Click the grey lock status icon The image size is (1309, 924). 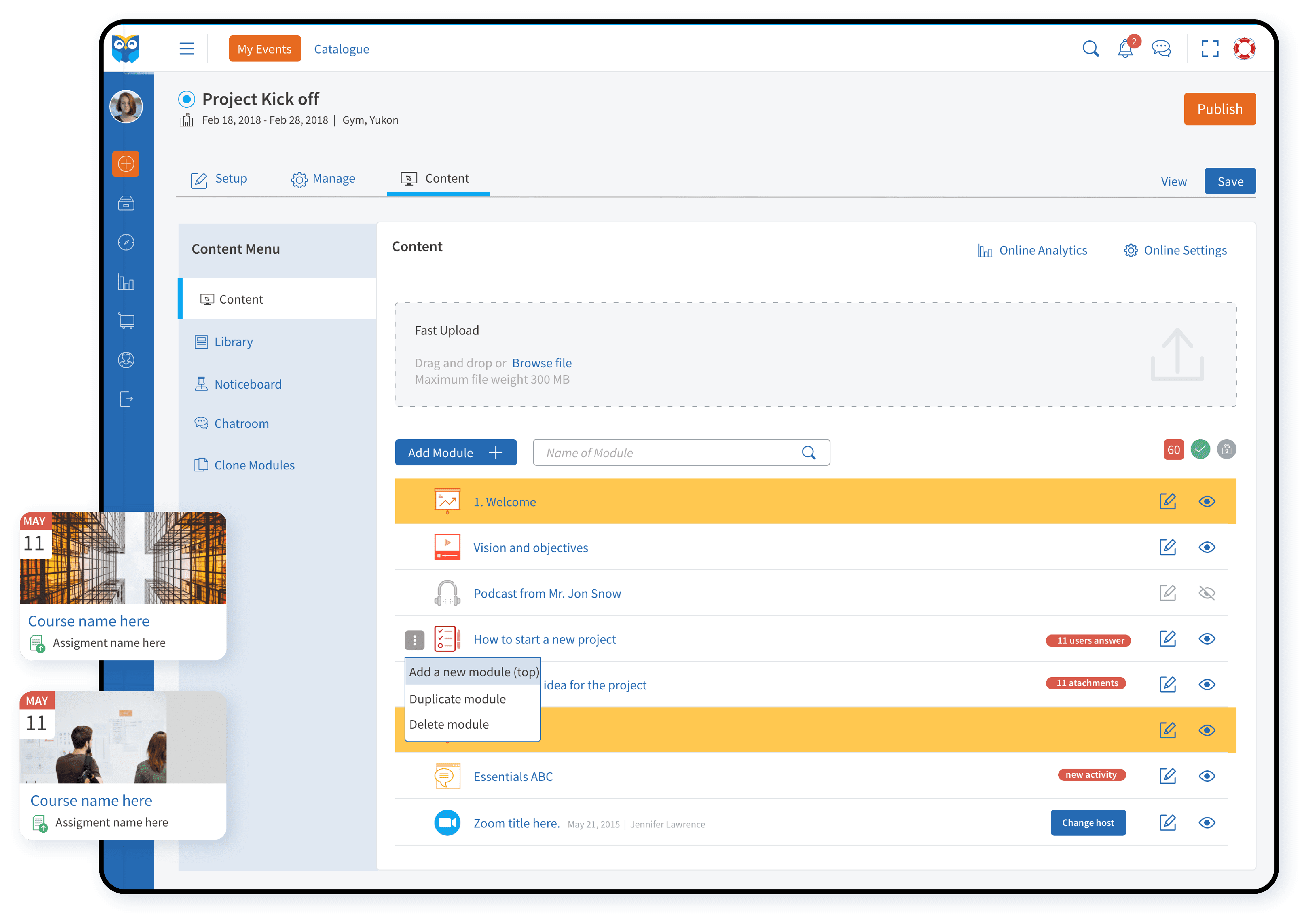[1226, 450]
